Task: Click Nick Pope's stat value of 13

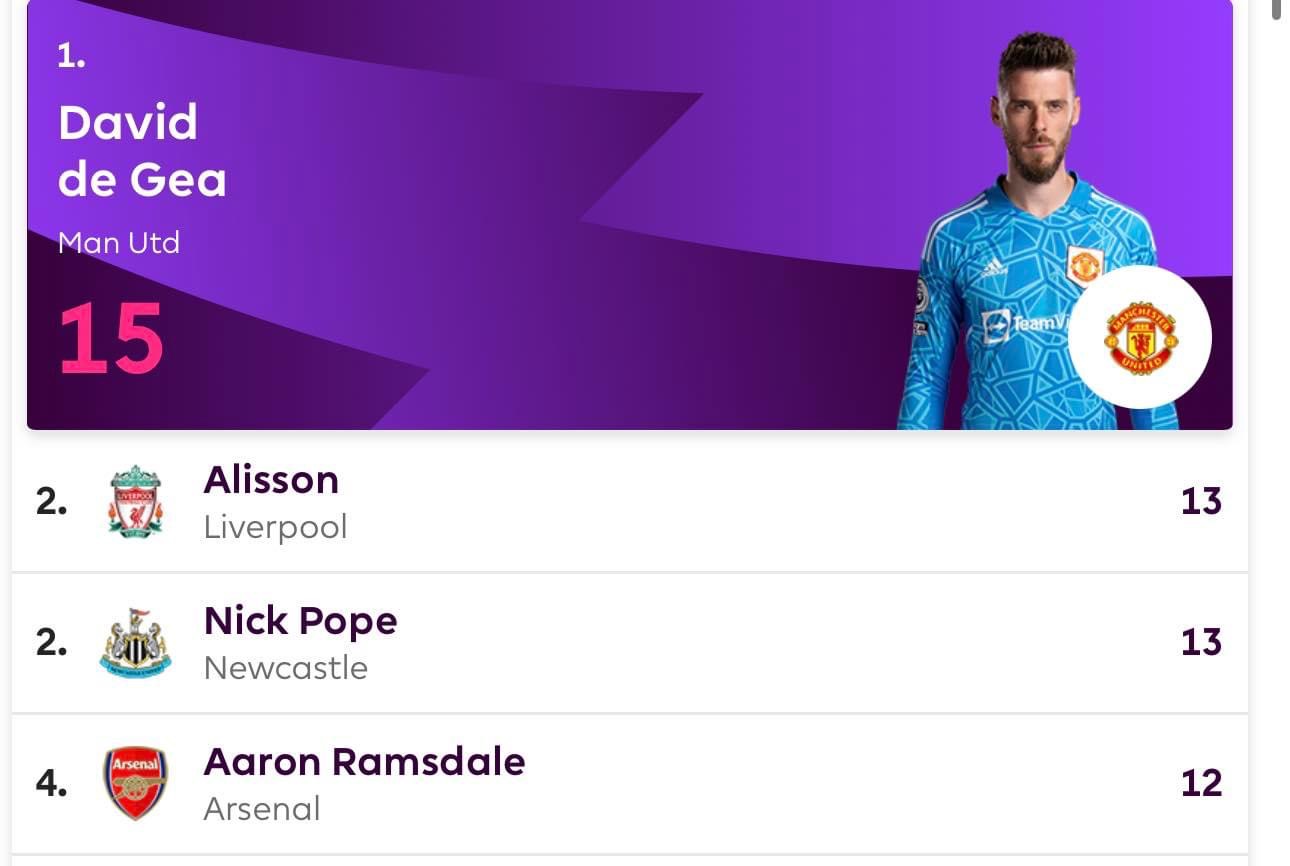Action: coord(1201,642)
